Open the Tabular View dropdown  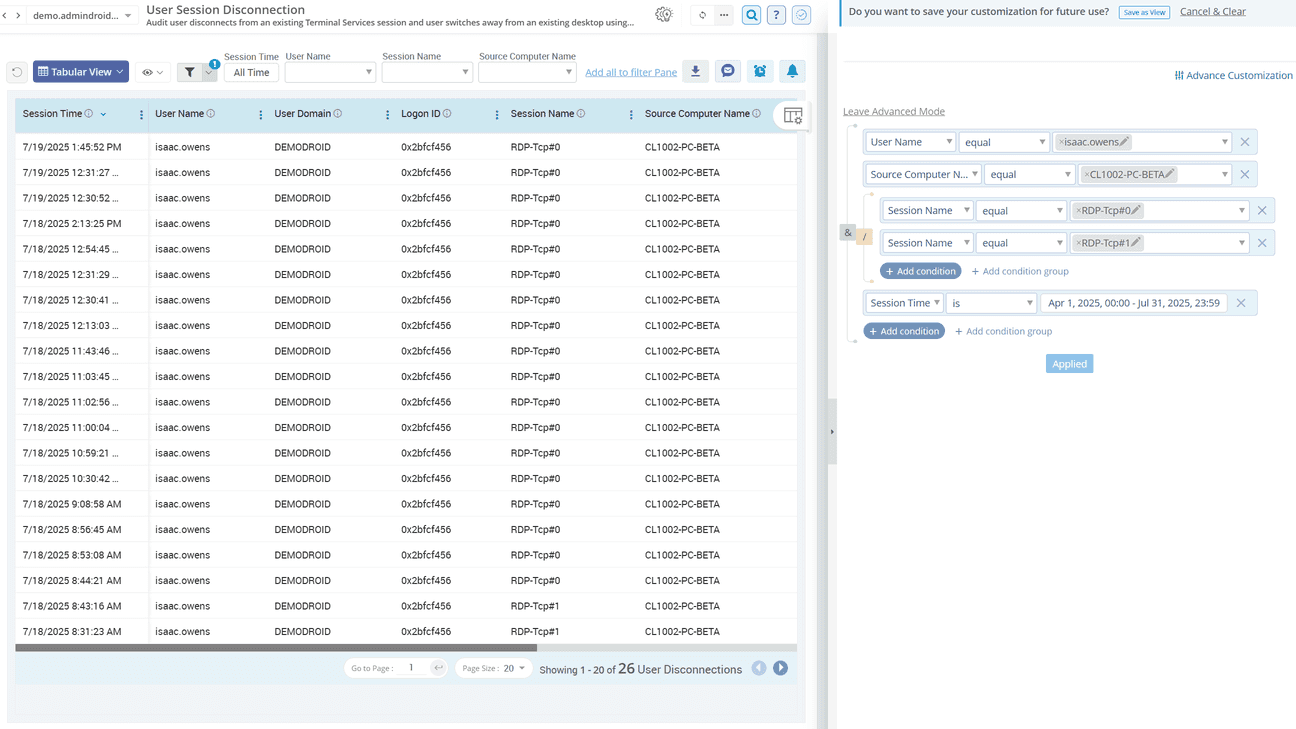point(80,72)
